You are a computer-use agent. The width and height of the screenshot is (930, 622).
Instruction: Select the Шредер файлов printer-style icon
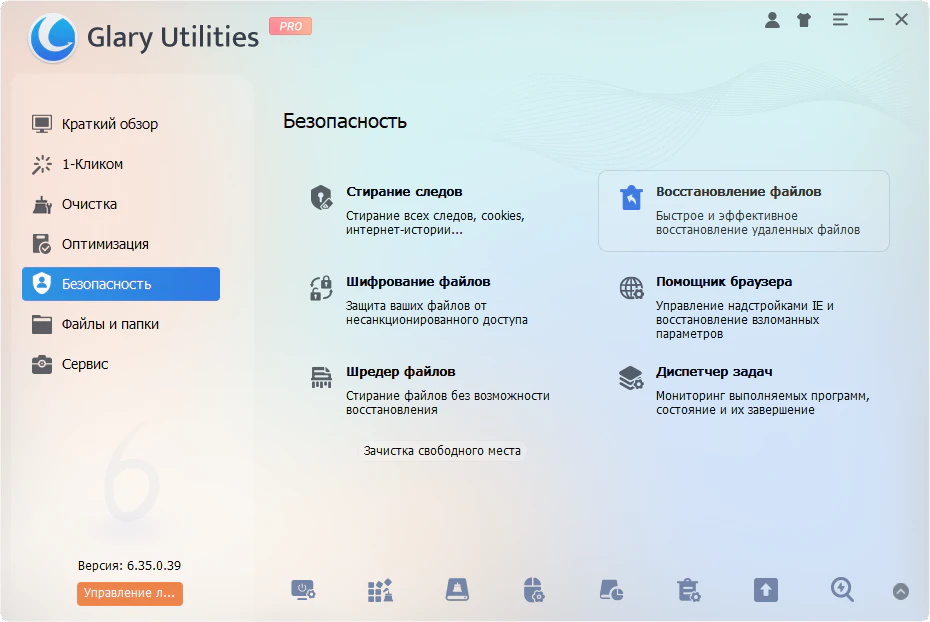click(320, 377)
